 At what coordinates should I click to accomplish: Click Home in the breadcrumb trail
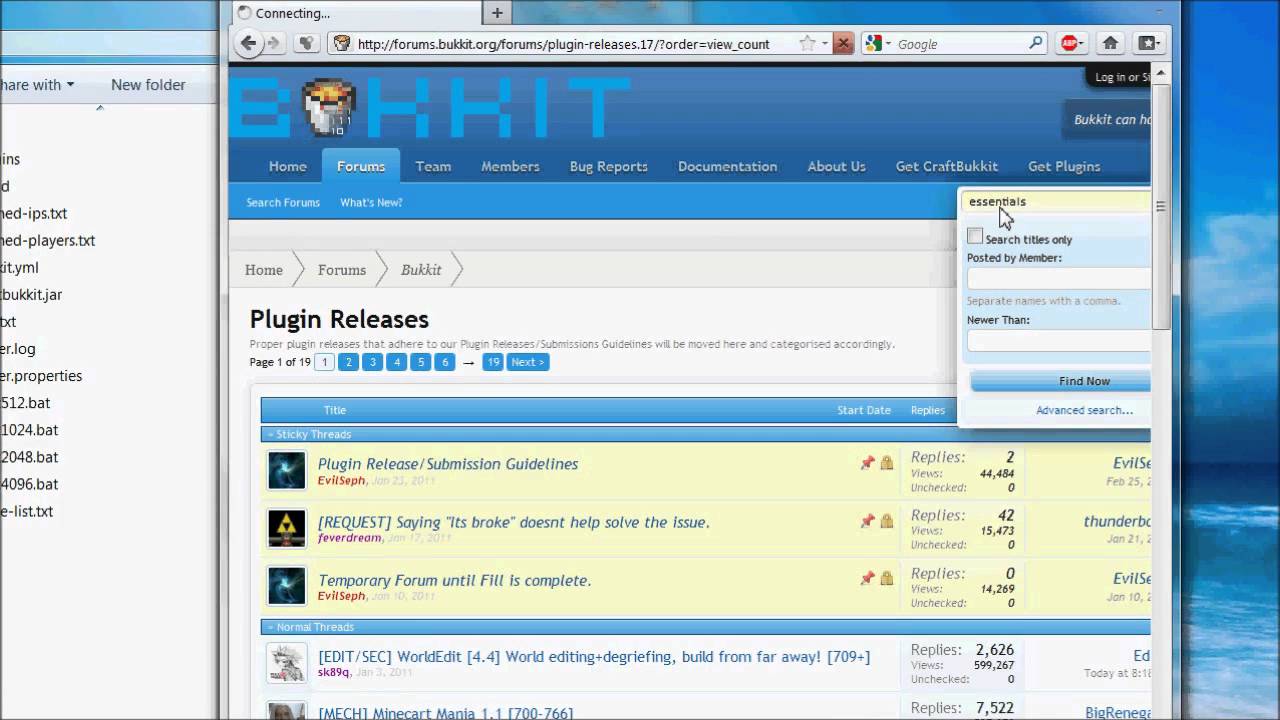(x=264, y=270)
